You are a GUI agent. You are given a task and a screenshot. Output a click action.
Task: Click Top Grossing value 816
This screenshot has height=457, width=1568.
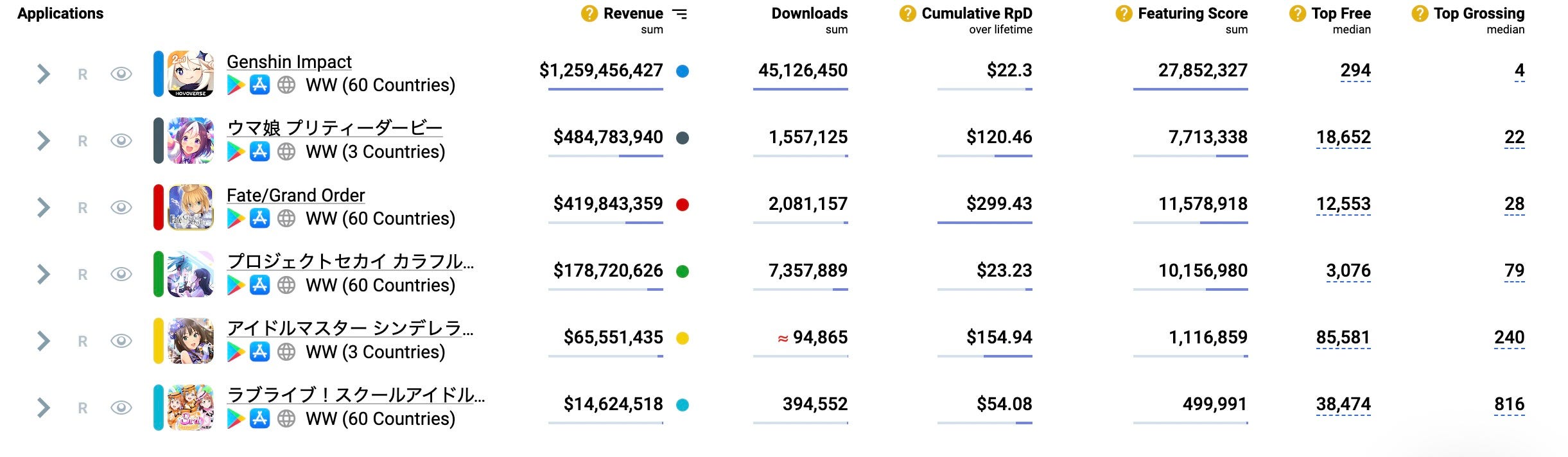1509,404
